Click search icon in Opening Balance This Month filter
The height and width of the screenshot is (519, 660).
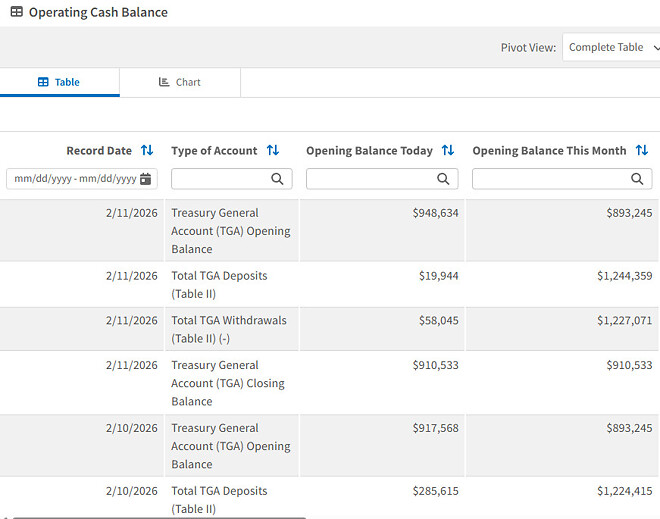[x=637, y=179]
